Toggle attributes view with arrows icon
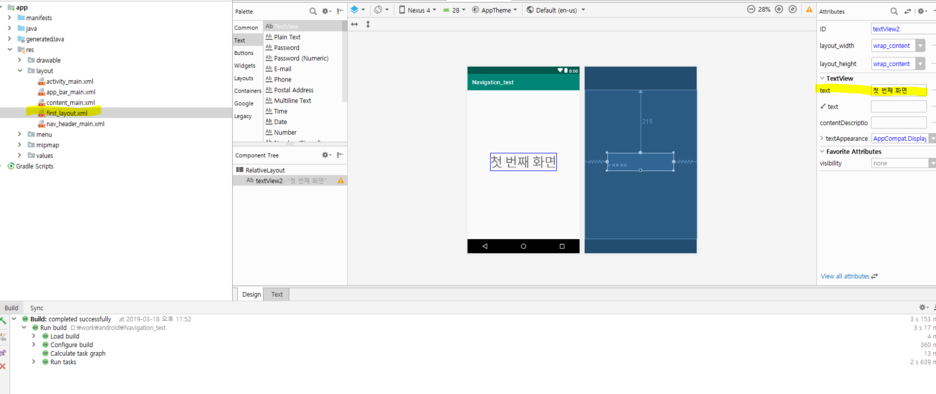 908,11
